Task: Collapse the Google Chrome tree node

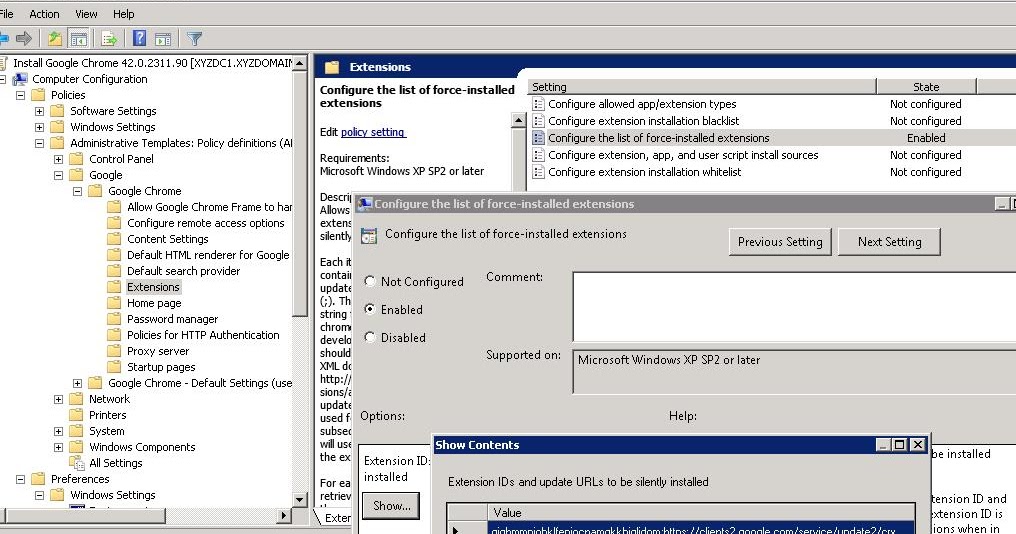Action: point(77,191)
